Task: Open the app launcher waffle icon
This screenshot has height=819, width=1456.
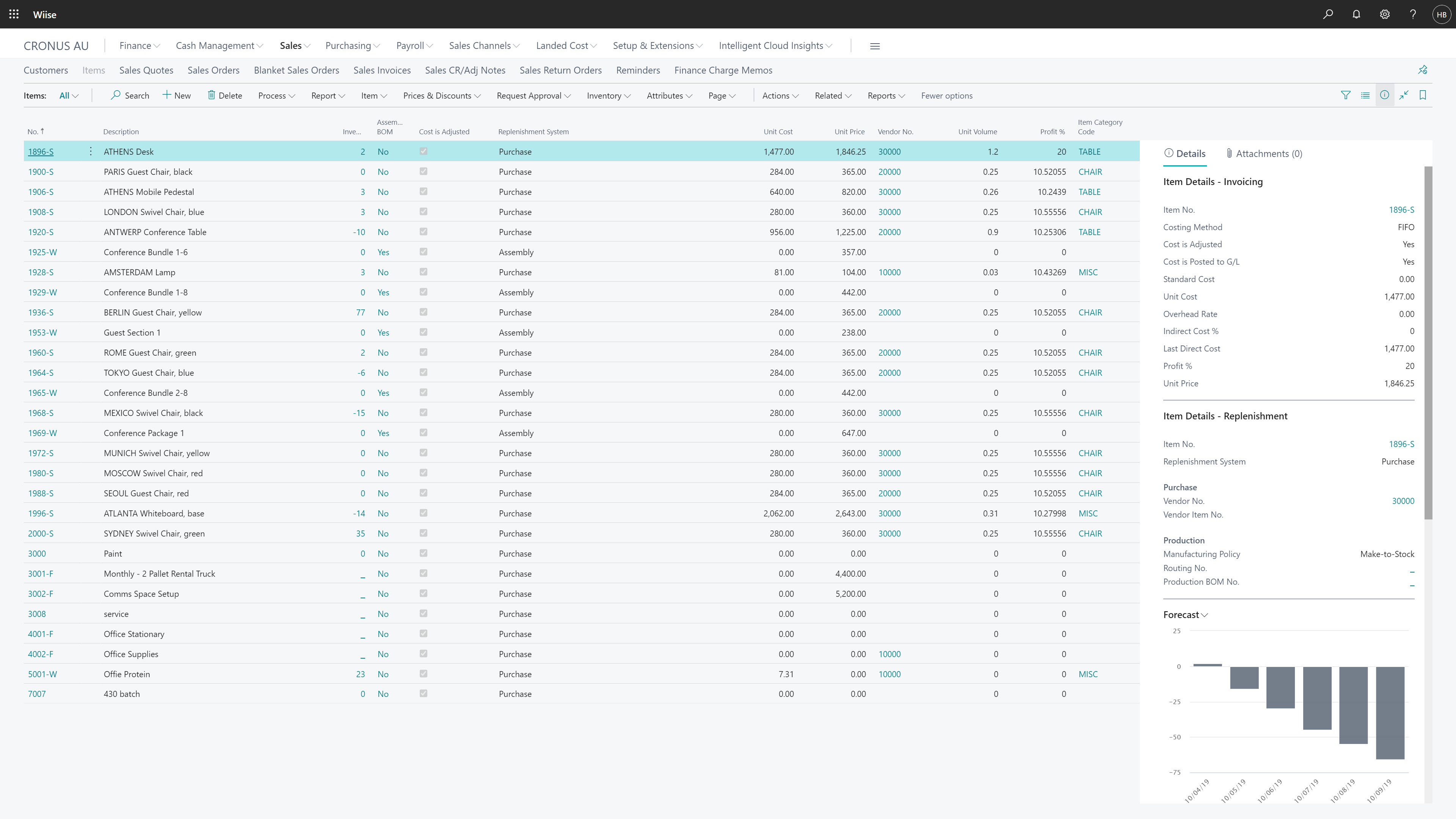Action: tap(14, 14)
